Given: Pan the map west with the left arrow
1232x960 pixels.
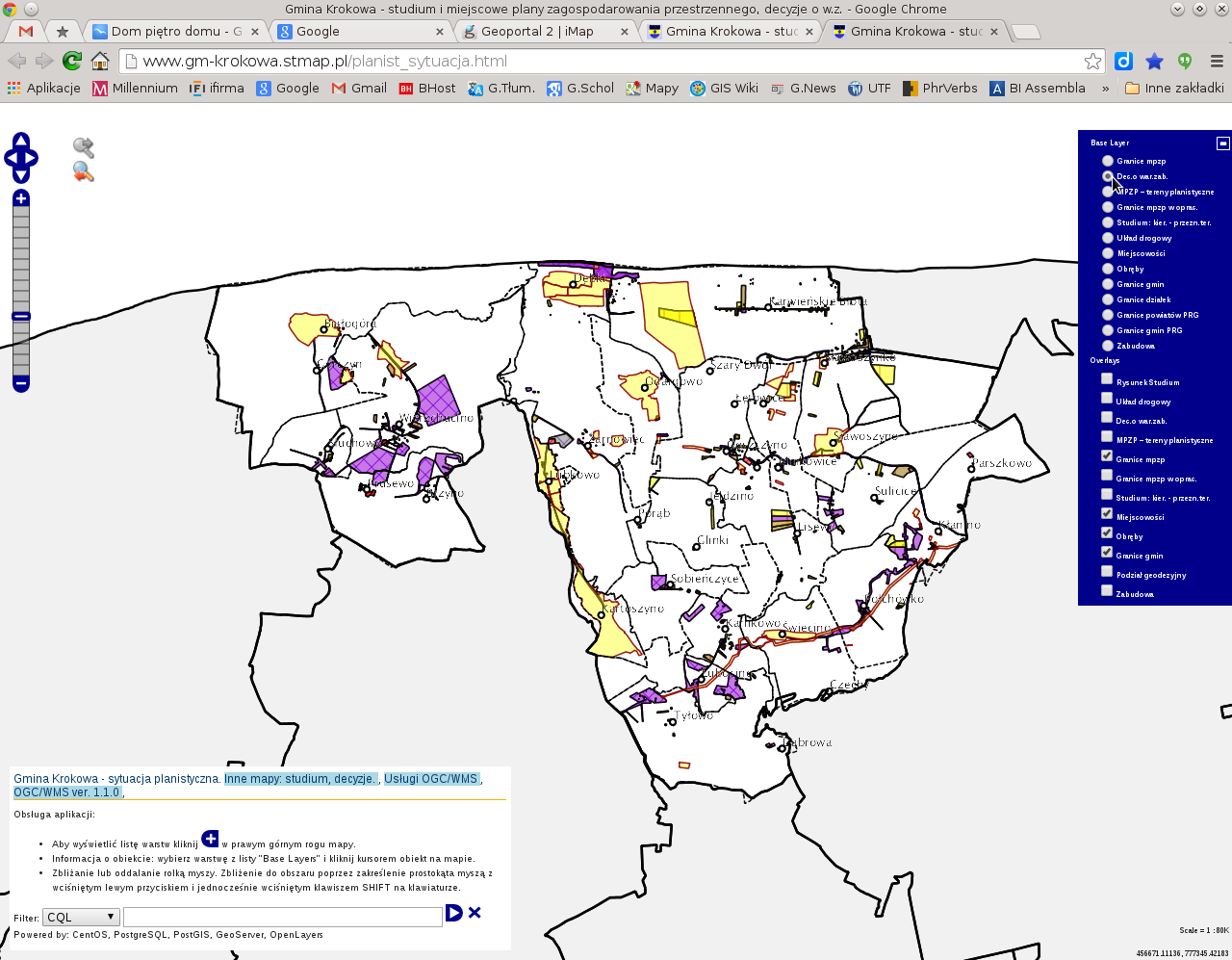Looking at the screenshot, I should 12,158.
